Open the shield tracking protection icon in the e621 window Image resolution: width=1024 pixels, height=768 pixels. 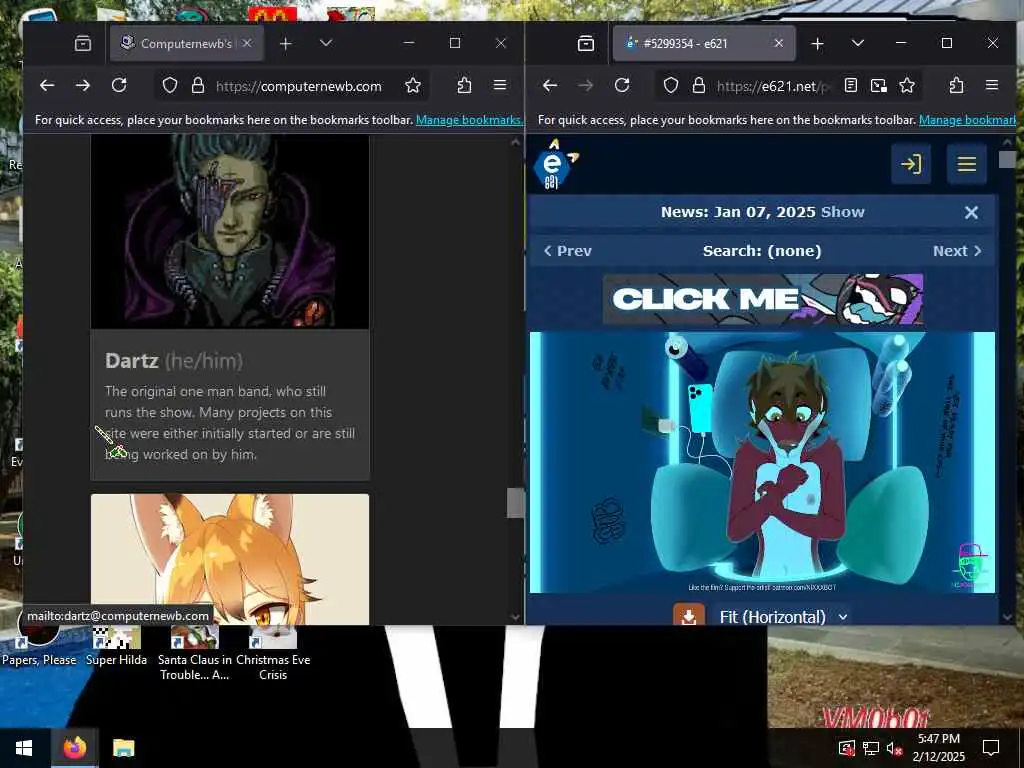[671, 86]
